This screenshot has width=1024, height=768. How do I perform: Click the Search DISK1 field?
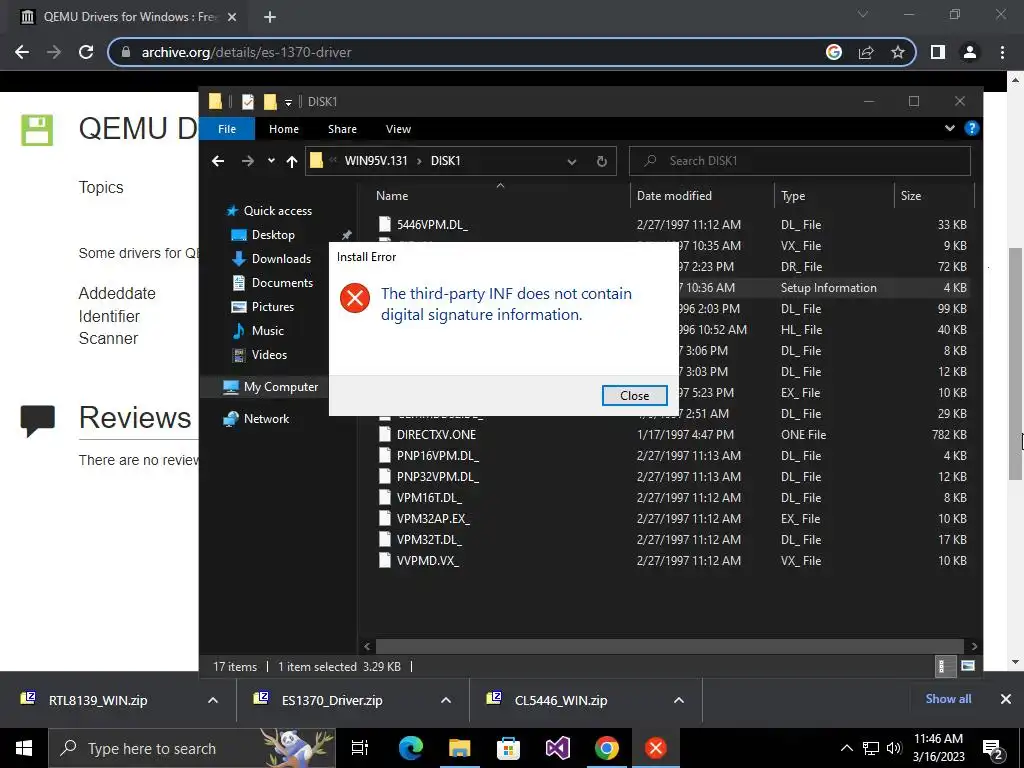click(x=800, y=161)
